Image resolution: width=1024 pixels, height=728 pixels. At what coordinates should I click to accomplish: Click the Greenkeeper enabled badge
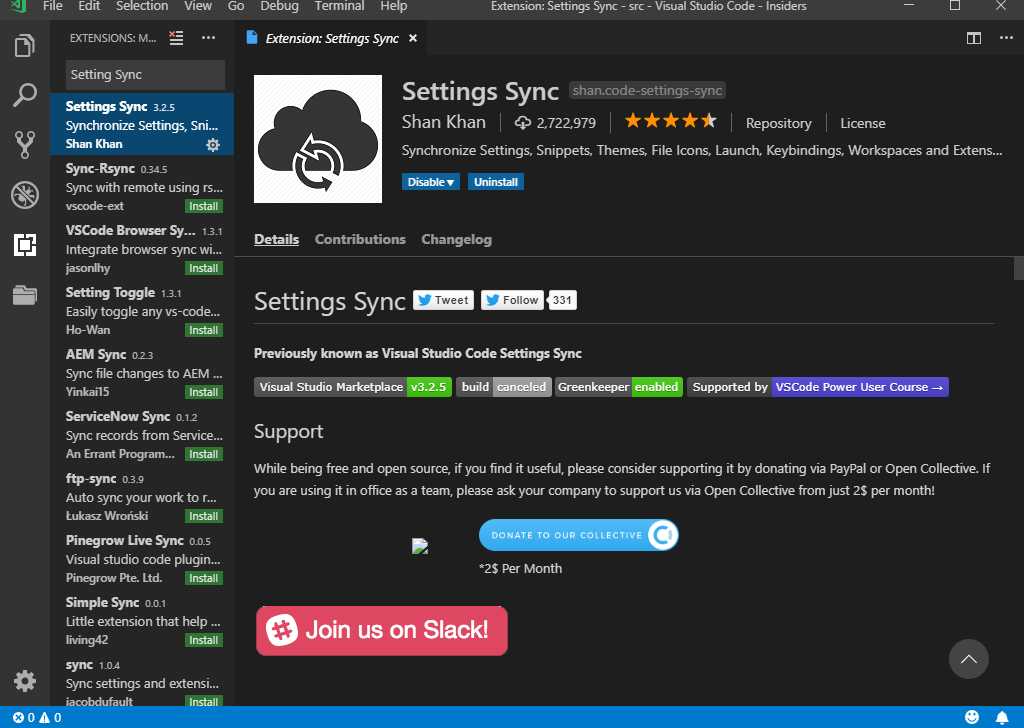pos(619,387)
